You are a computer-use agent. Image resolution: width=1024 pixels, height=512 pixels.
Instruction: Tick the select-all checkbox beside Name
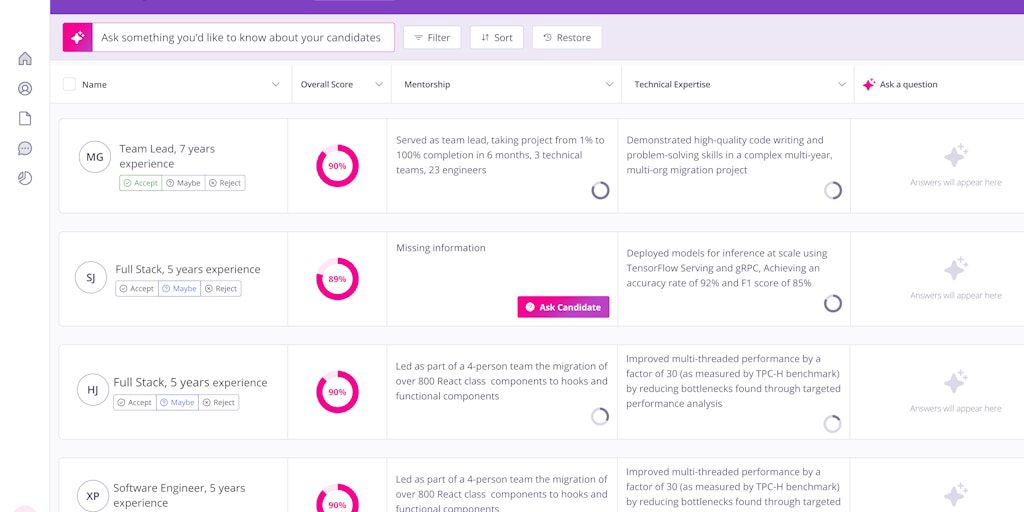(69, 85)
